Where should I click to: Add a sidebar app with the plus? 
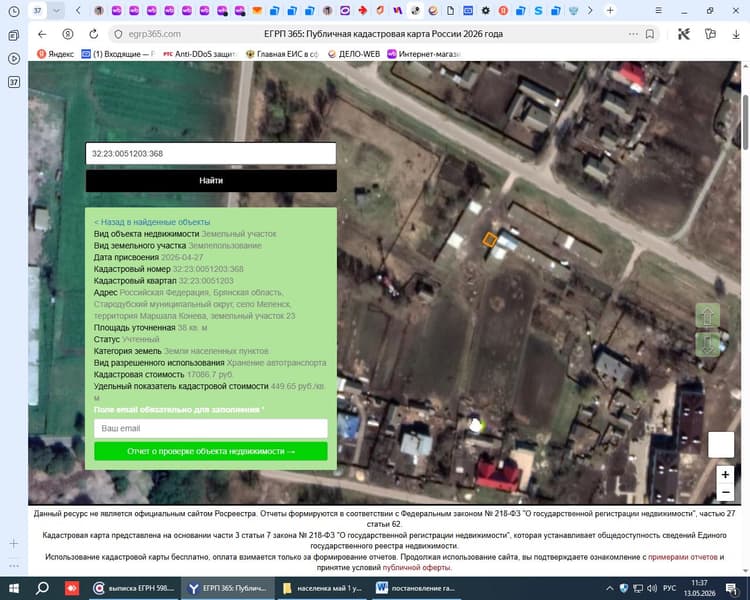(14, 544)
